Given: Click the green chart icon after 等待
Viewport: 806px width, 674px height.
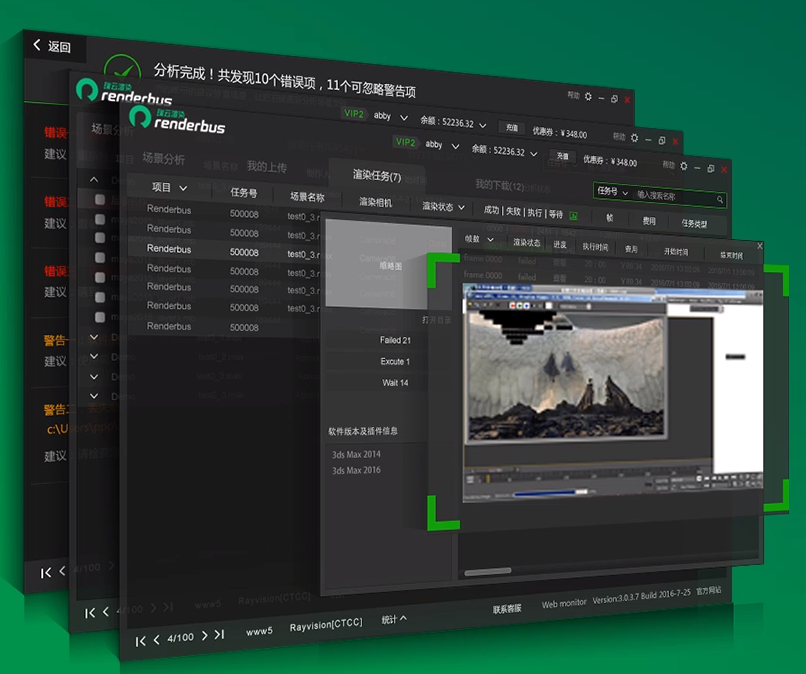Looking at the screenshot, I should pos(573,215).
